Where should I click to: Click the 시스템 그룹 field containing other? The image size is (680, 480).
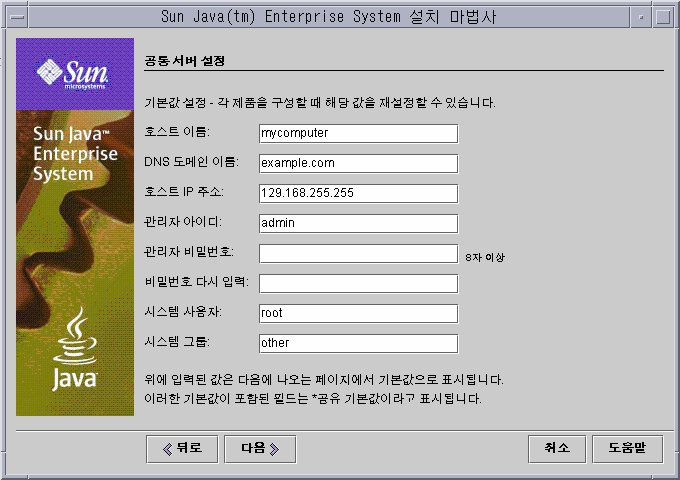pyautogui.click(x=358, y=343)
